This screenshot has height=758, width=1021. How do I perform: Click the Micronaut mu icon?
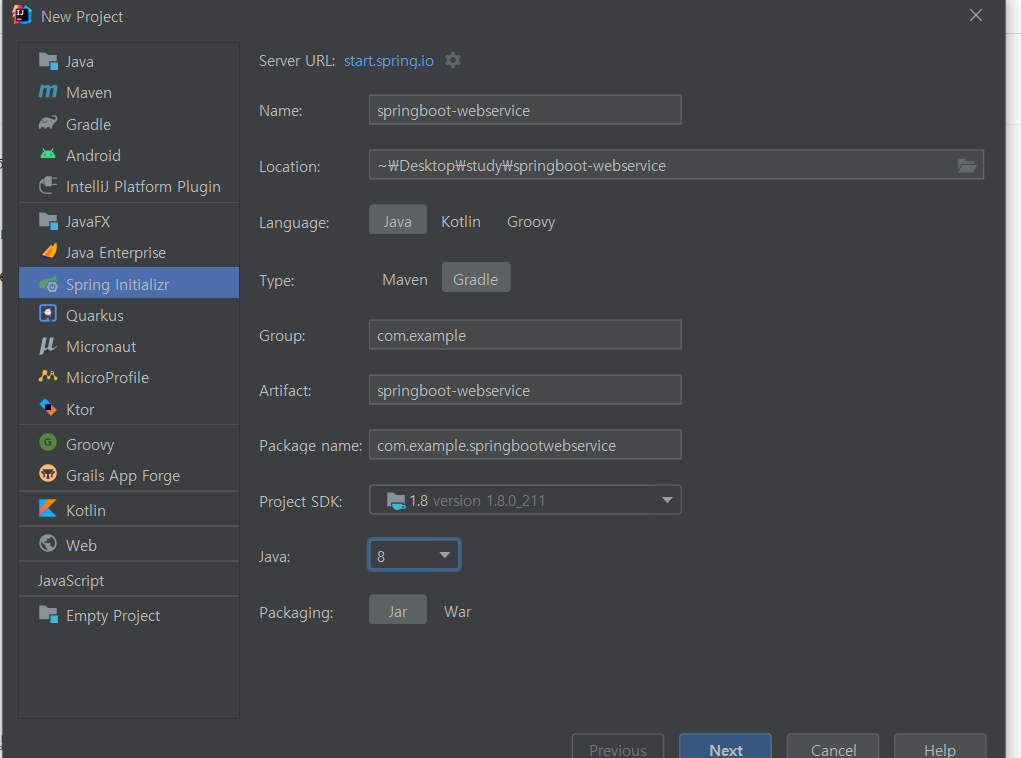[48, 346]
